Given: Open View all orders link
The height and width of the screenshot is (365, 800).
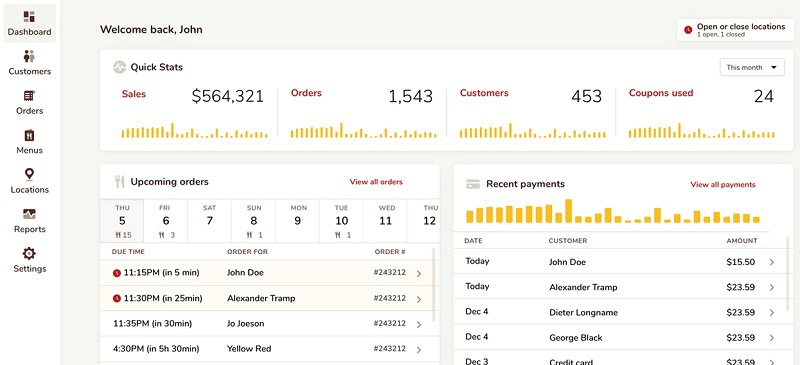Looking at the screenshot, I should click(x=376, y=182).
